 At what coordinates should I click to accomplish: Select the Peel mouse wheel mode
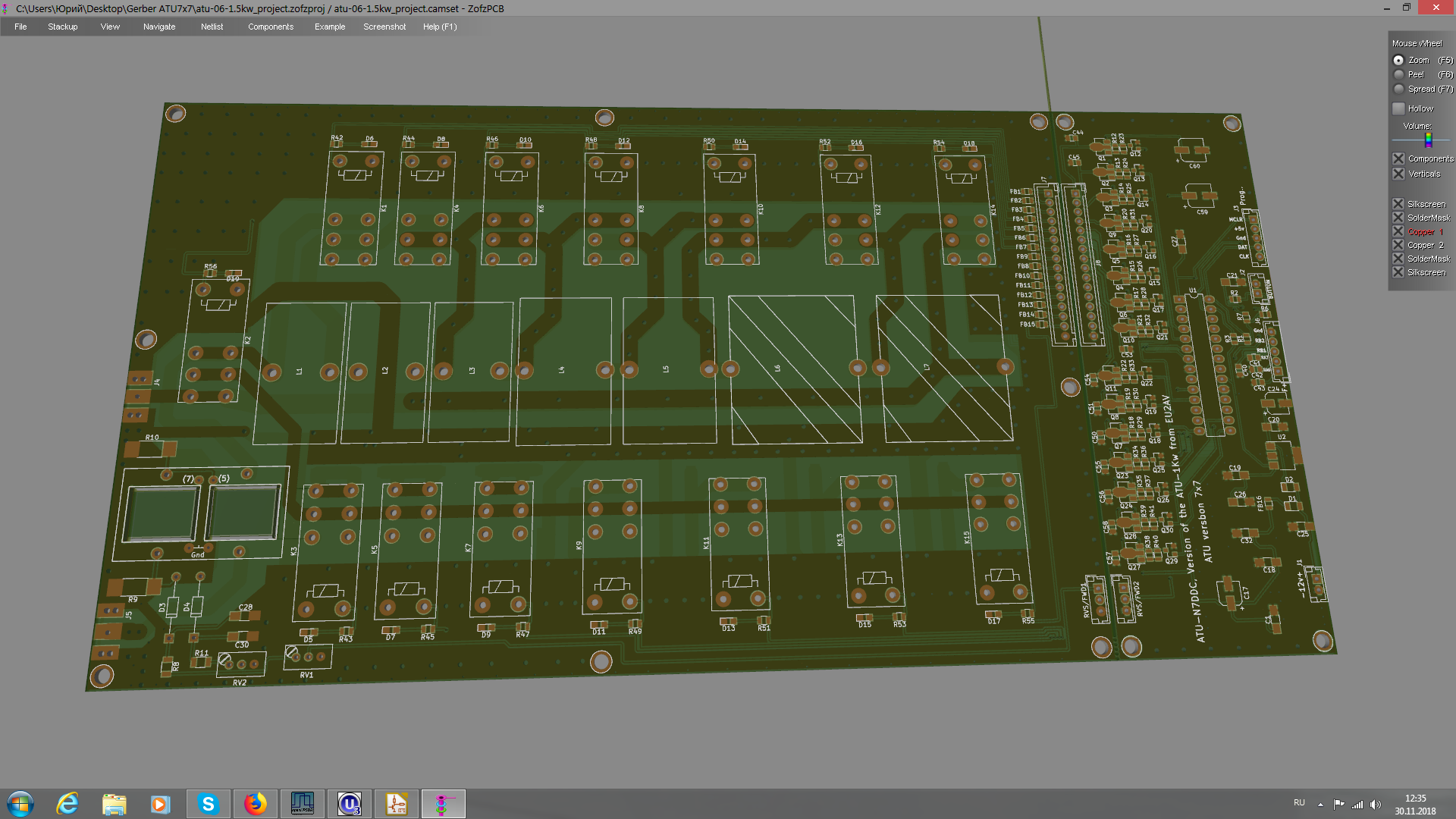(1398, 74)
